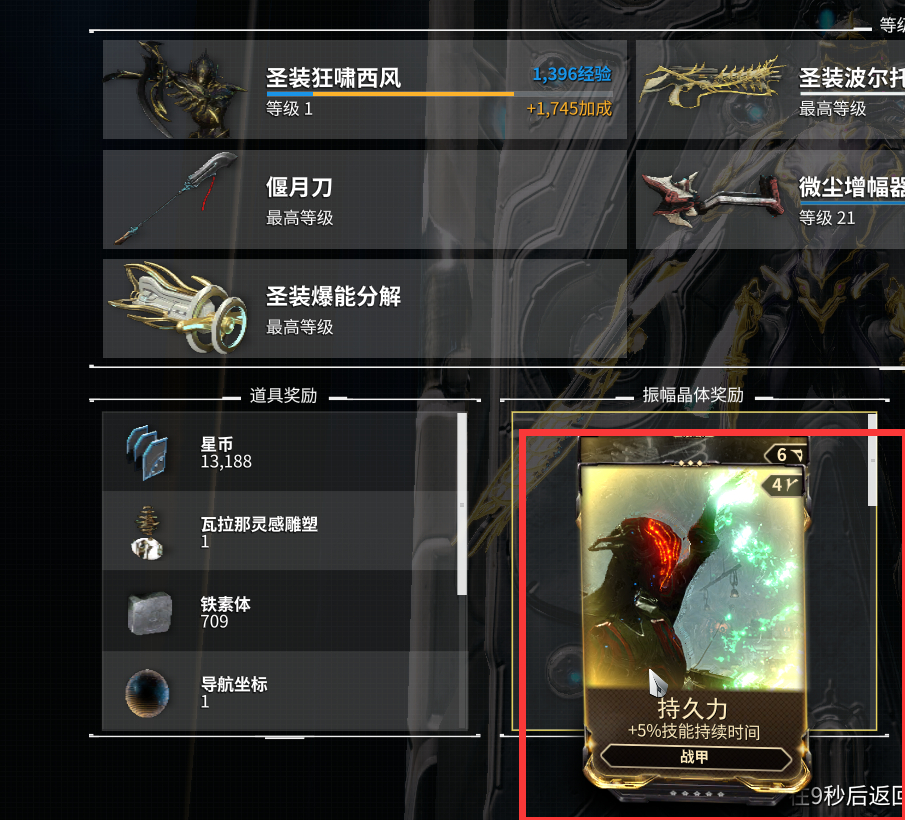
Task: Click the 星币 credits icon
Action: 147,452
